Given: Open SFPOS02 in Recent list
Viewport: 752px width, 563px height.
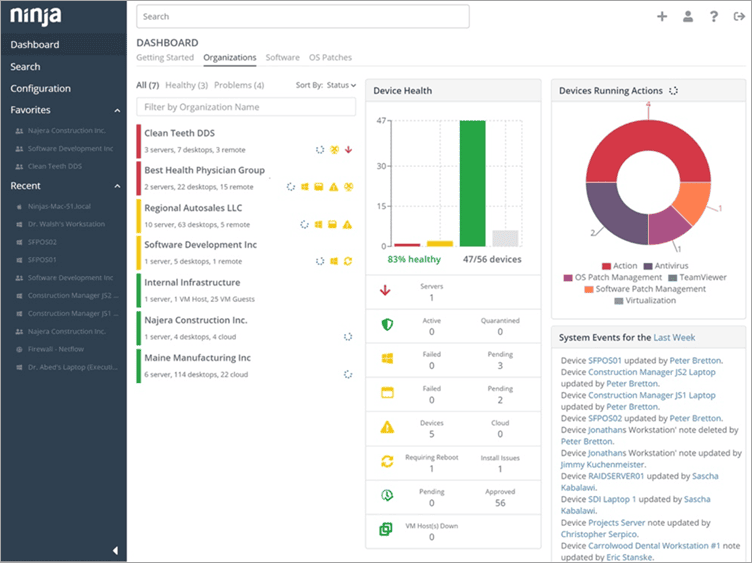Looking at the screenshot, I should point(42,242).
